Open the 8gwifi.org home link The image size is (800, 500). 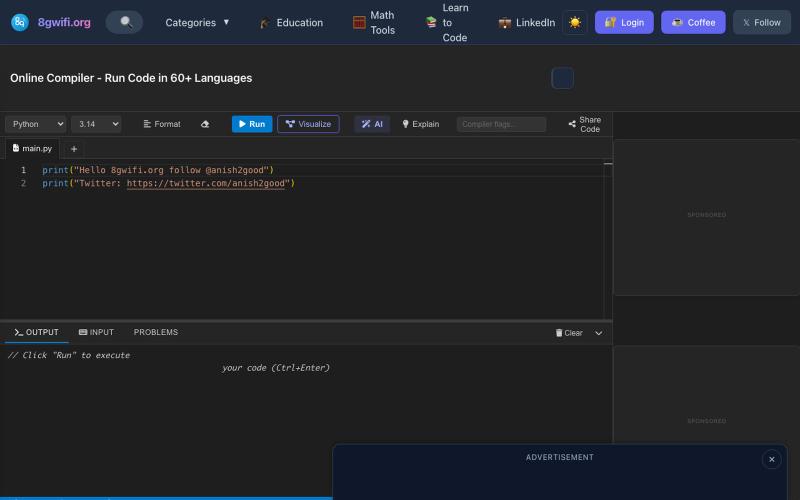coord(64,22)
